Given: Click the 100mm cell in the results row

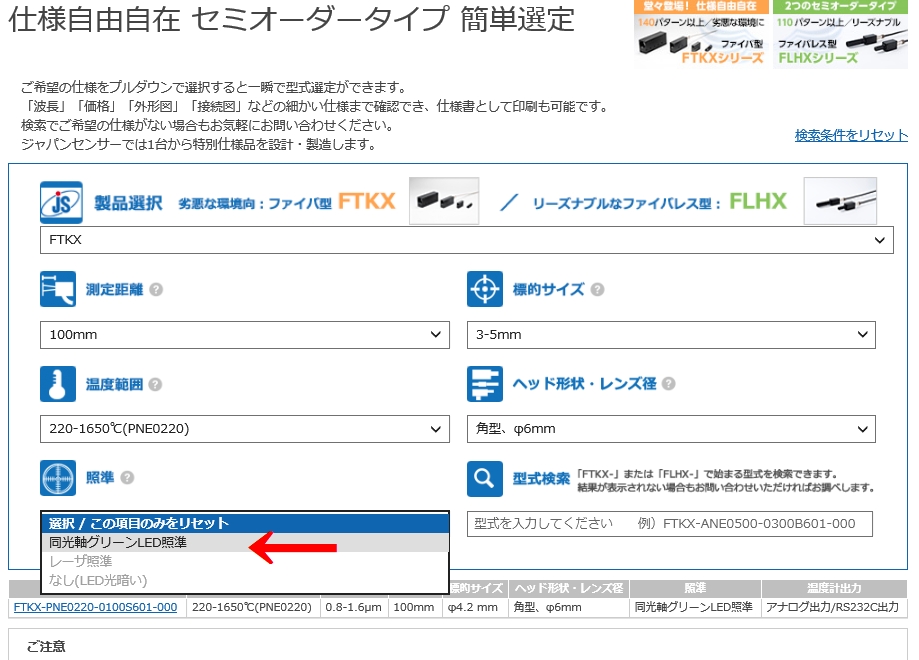Looking at the screenshot, I should click(414, 607).
